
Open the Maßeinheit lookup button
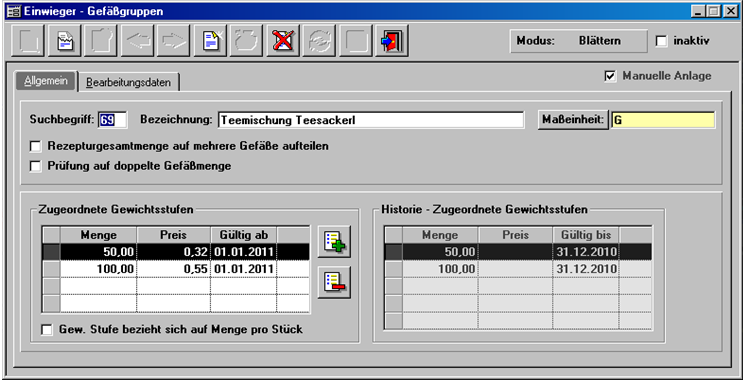(573, 120)
